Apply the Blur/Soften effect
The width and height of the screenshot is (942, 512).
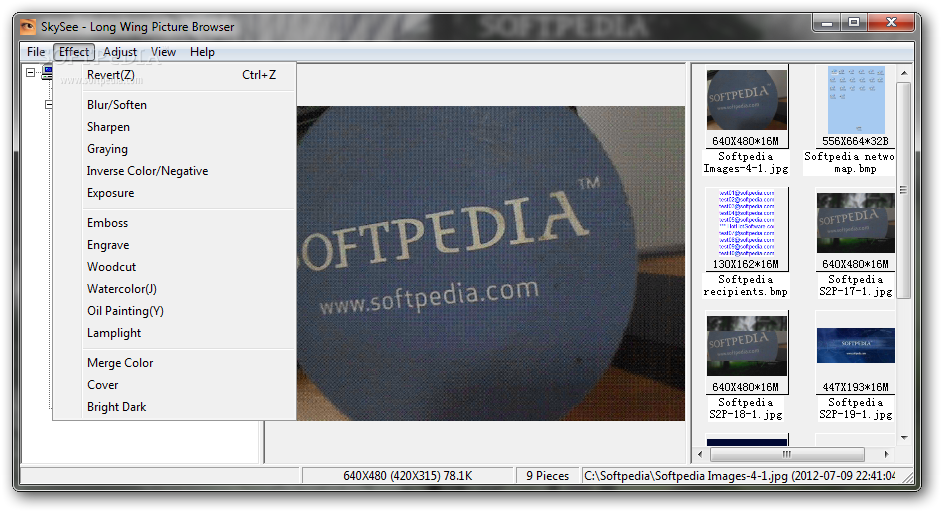coord(174,105)
